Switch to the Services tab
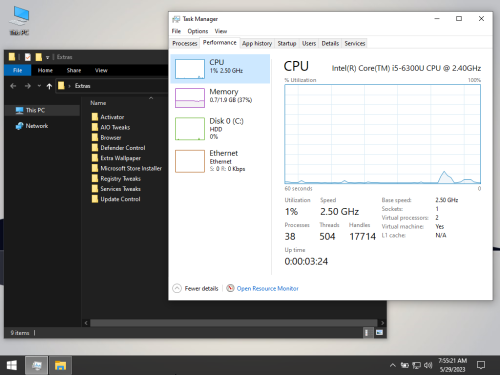 (x=355, y=43)
